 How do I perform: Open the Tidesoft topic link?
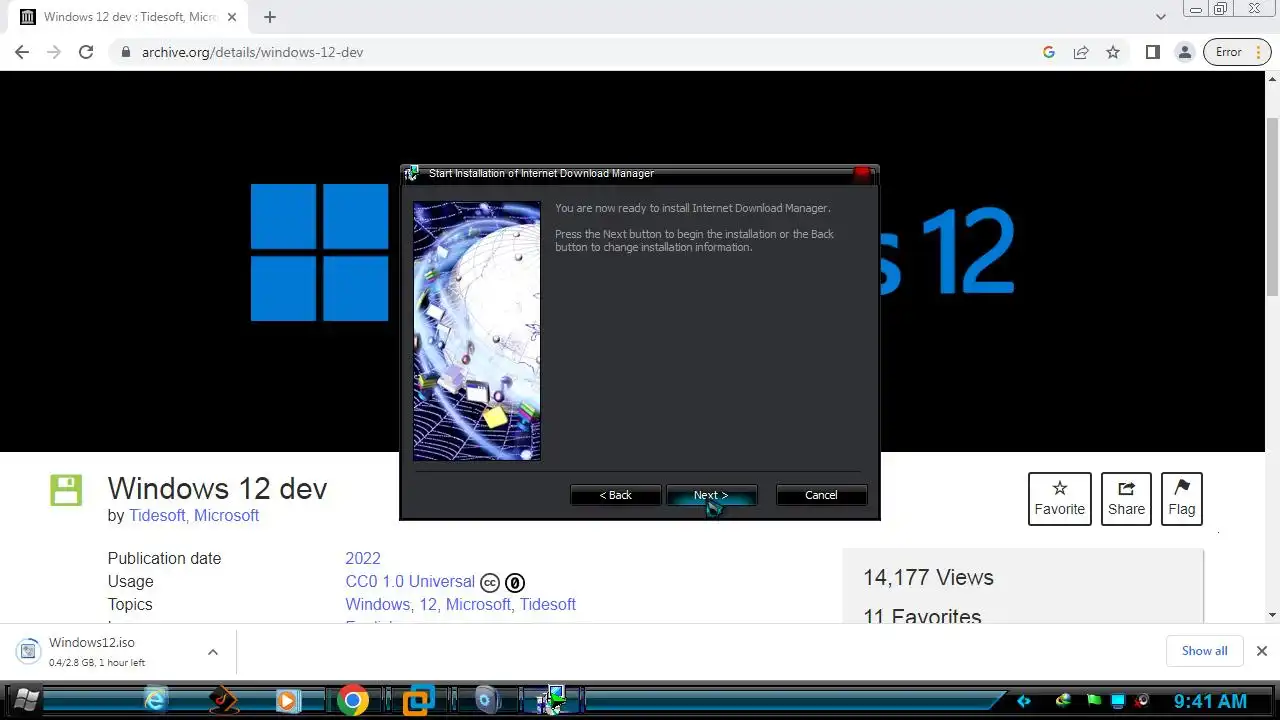[548, 604]
